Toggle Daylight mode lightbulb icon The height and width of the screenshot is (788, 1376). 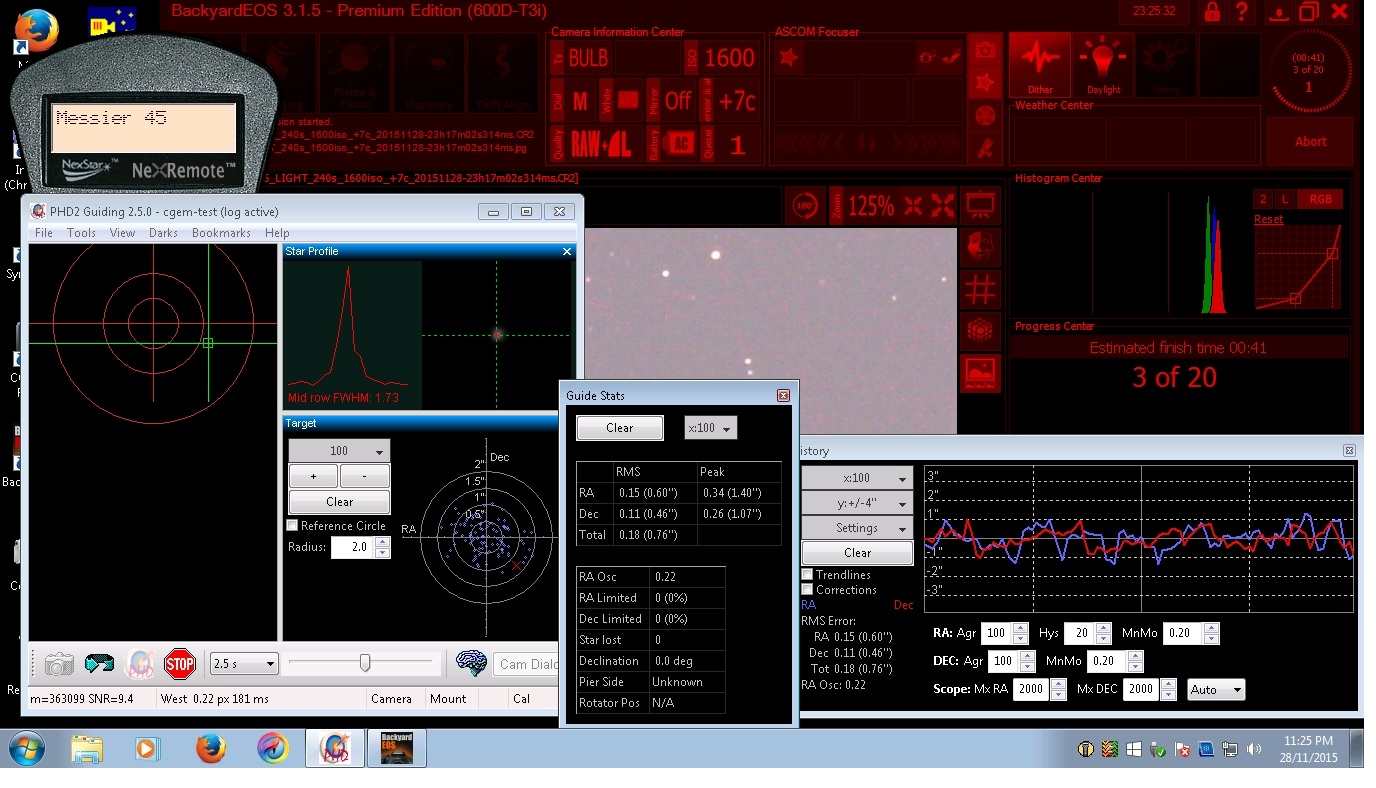coord(1103,65)
